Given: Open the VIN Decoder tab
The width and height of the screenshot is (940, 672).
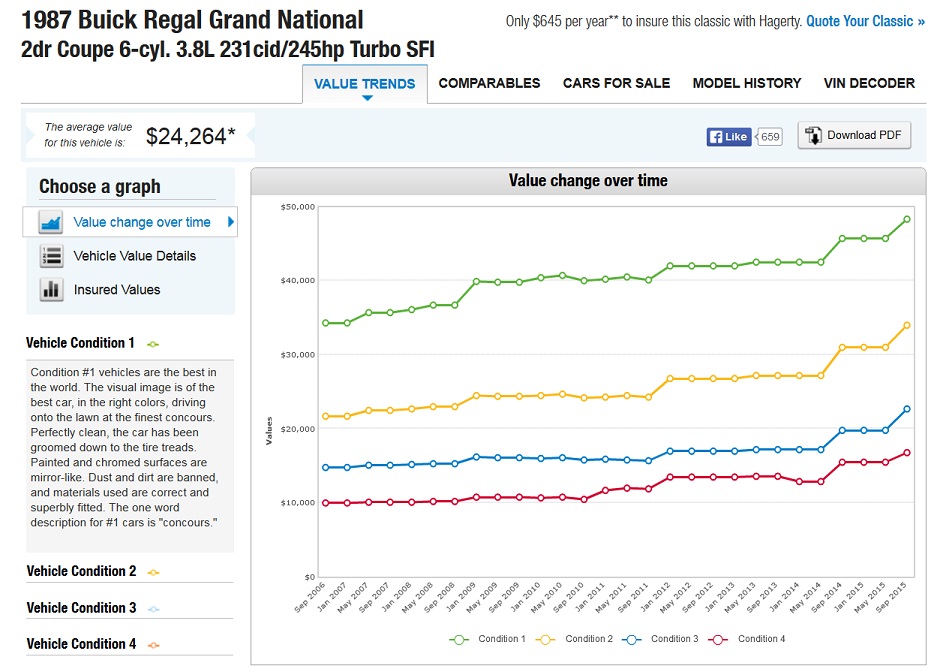Looking at the screenshot, I should (869, 83).
